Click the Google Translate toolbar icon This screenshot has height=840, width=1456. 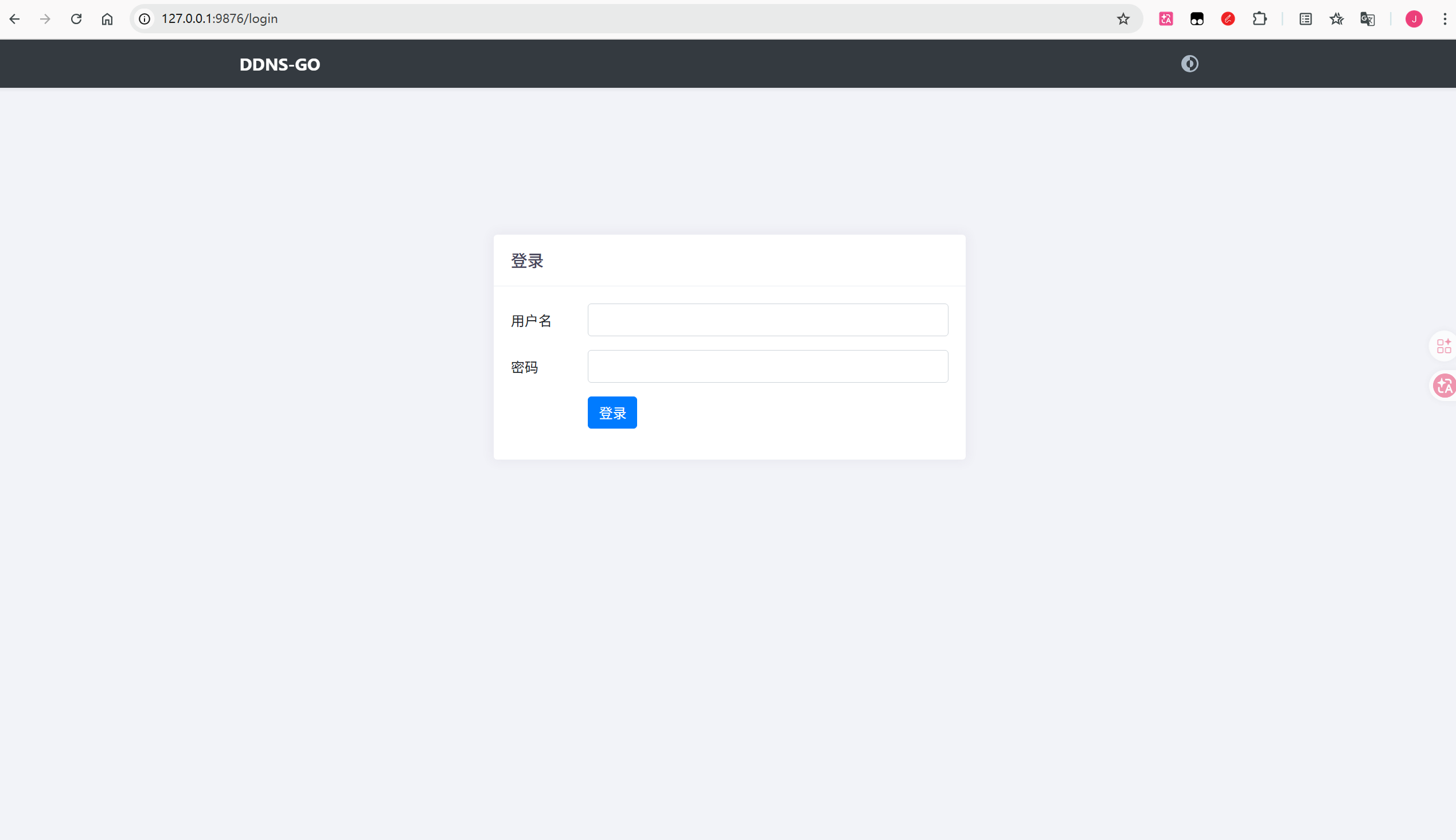(x=1368, y=19)
